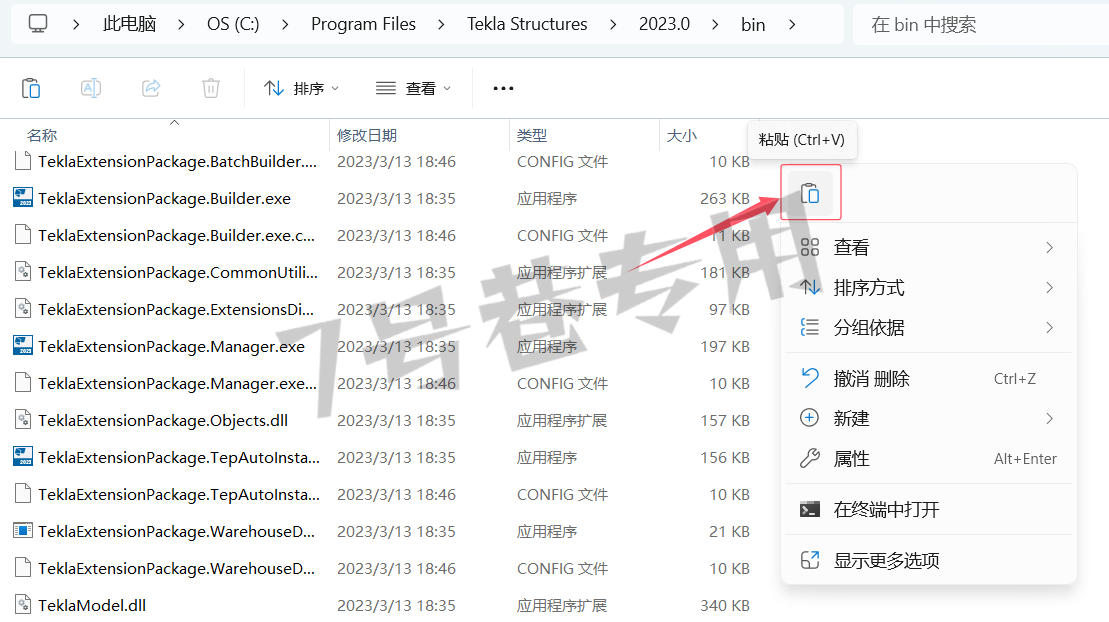The height and width of the screenshot is (622, 1109).
Task: Click the share icon in the toolbar
Action: coord(151,88)
